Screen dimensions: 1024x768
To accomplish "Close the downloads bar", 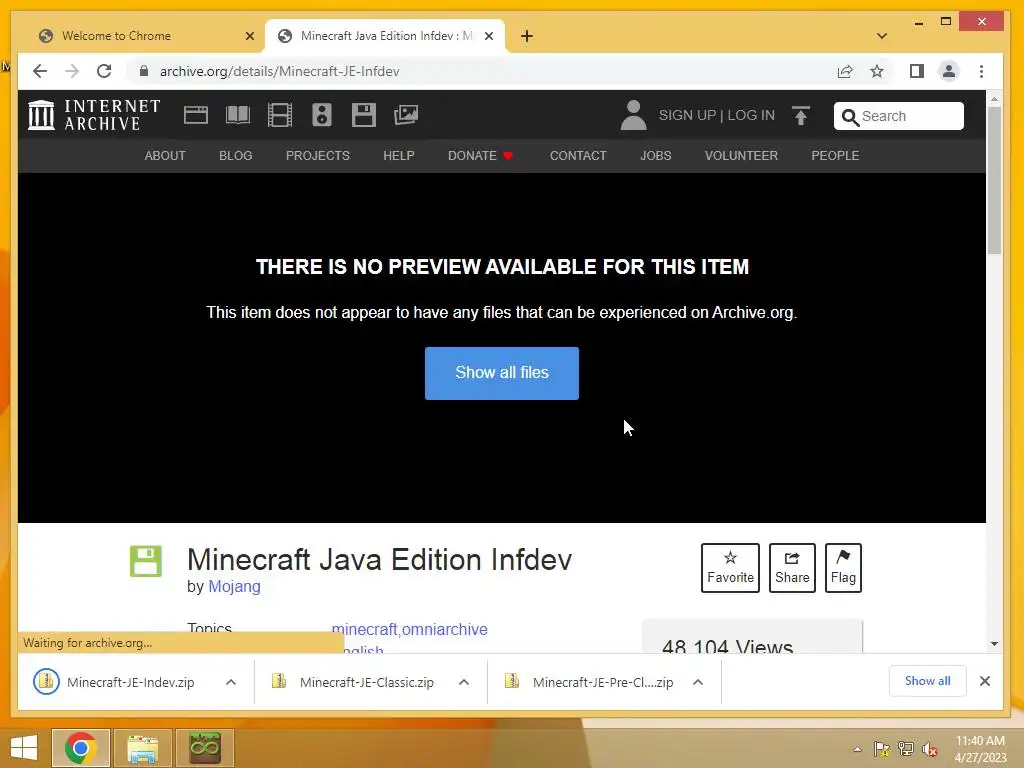I will tap(985, 681).
